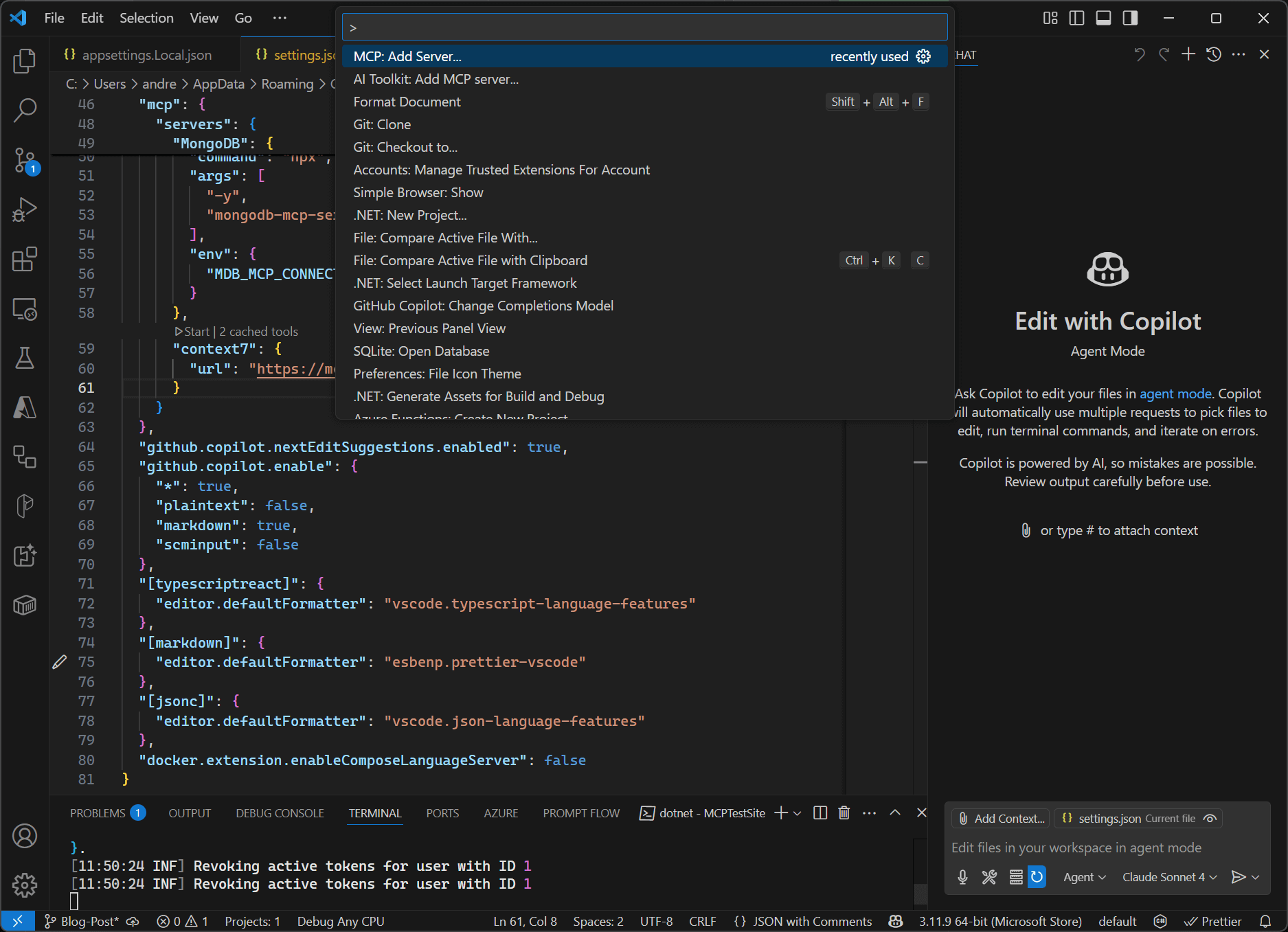Open Agent mode dropdown
Image resolution: width=1288 pixels, height=932 pixels.
(x=1085, y=877)
